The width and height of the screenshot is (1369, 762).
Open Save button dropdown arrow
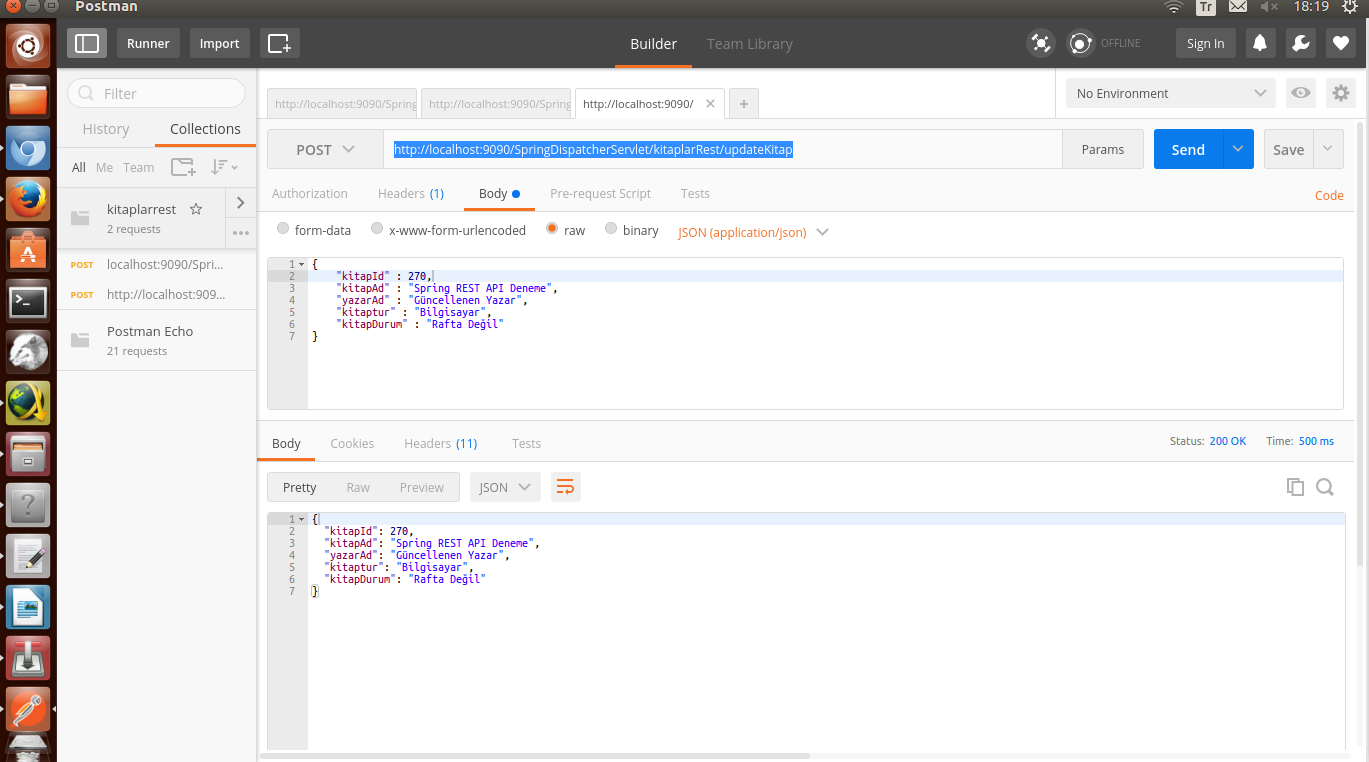(x=1328, y=149)
